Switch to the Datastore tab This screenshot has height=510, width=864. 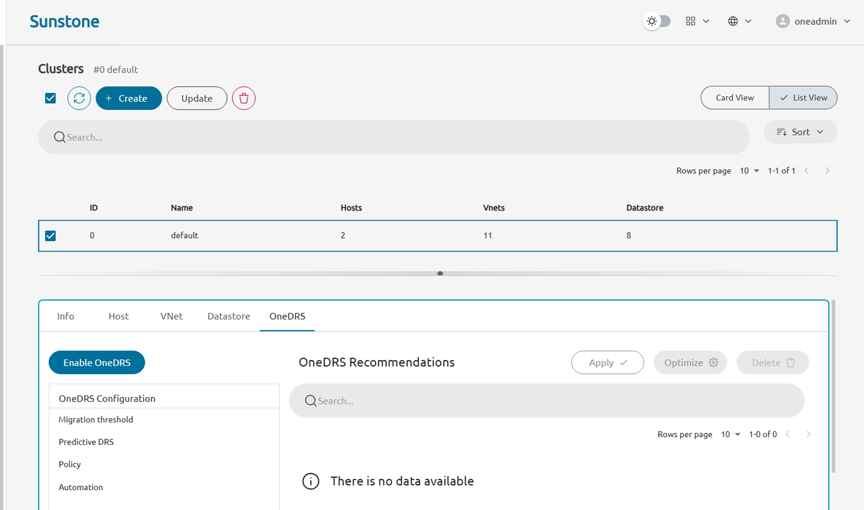(x=228, y=316)
